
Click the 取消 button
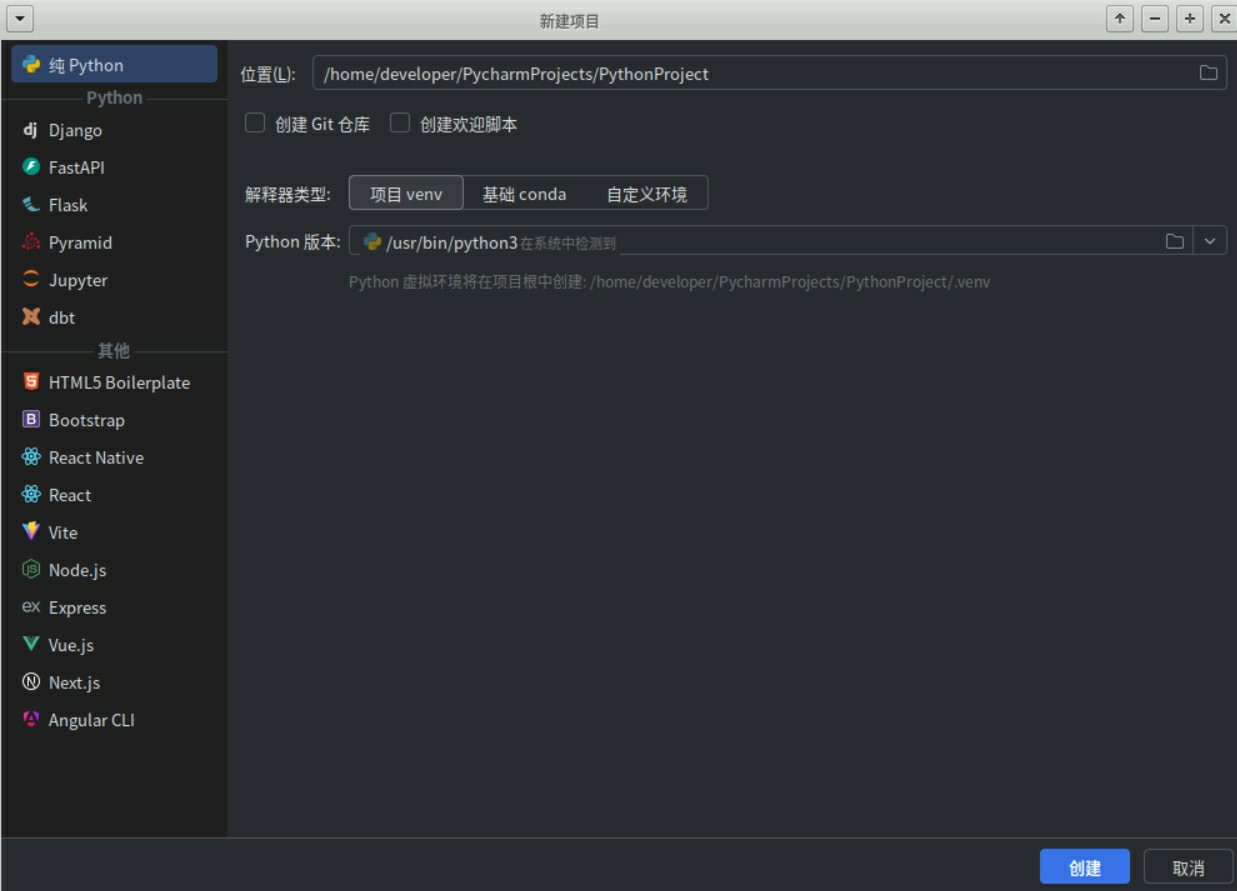1188,868
